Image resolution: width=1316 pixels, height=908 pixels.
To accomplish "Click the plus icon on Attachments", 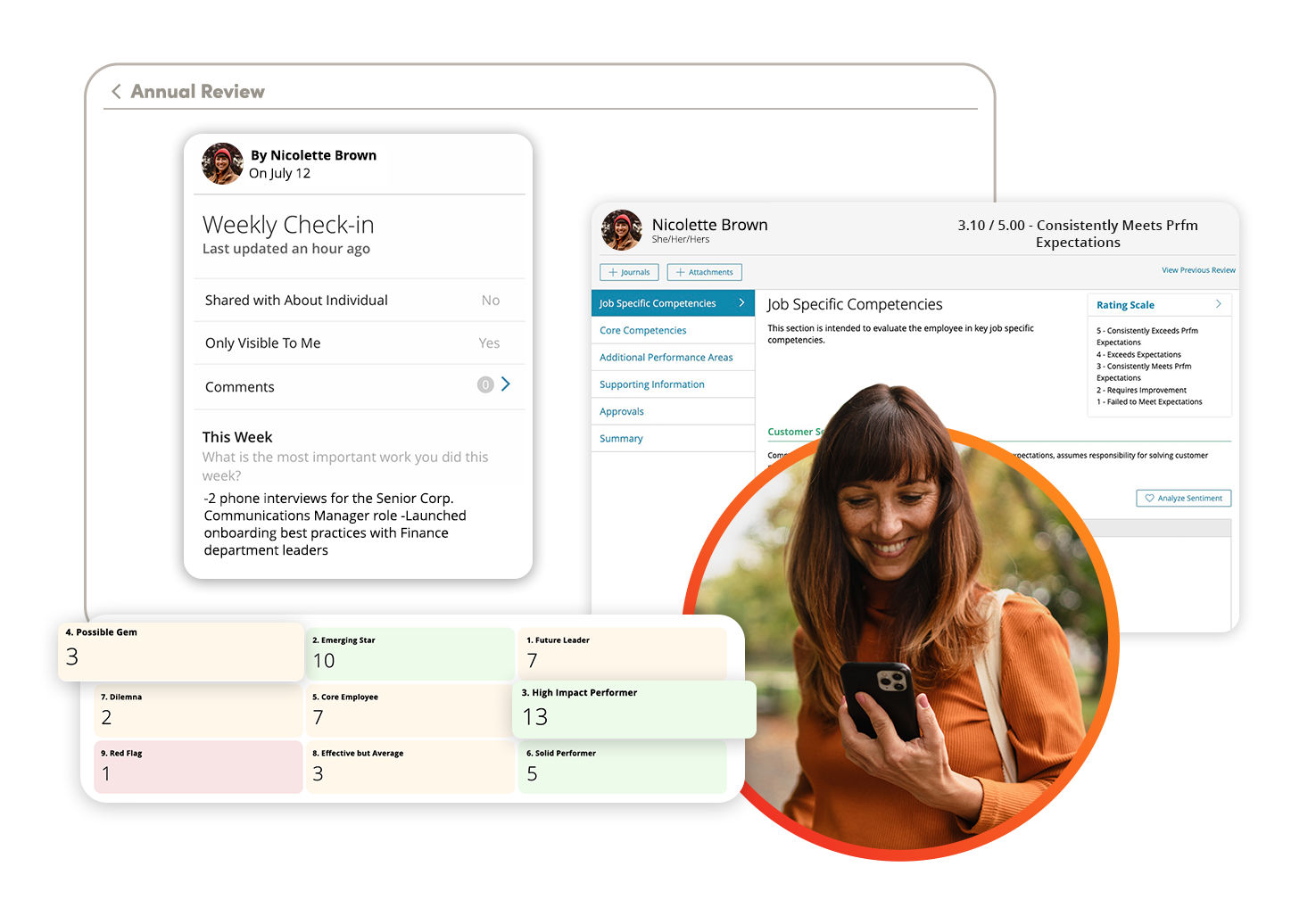I will pyautogui.click(x=681, y=272).
